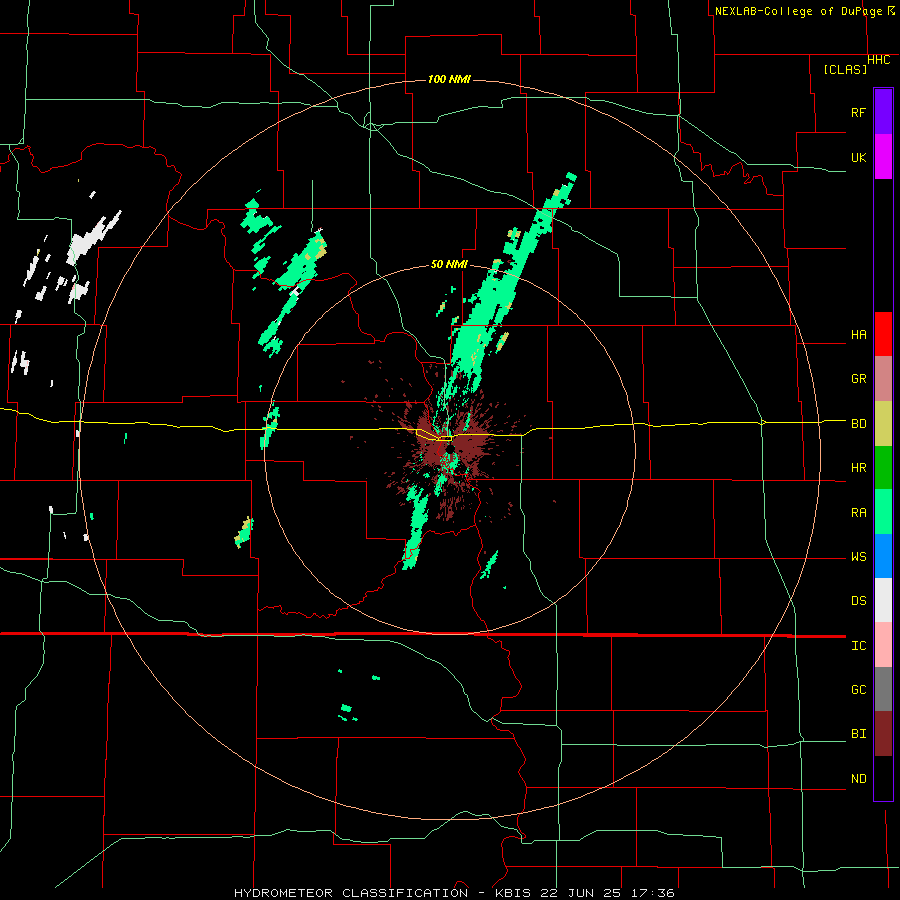Click the IC light pink legend swatch
The width and height of the screenshot is (900, 900).
pos(883,645)
